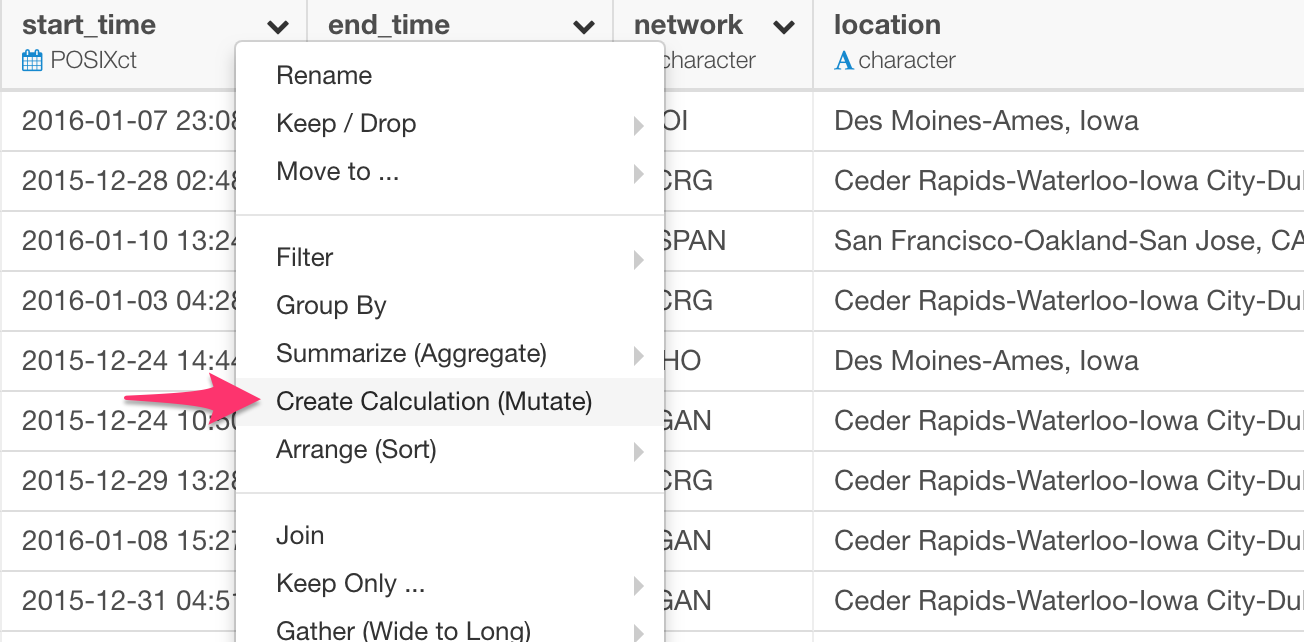The width and height of the screenshot is (1304, 642).
Task: Expand the Arrange (Sort) submenu arrow
Action: tap(638, 451)
